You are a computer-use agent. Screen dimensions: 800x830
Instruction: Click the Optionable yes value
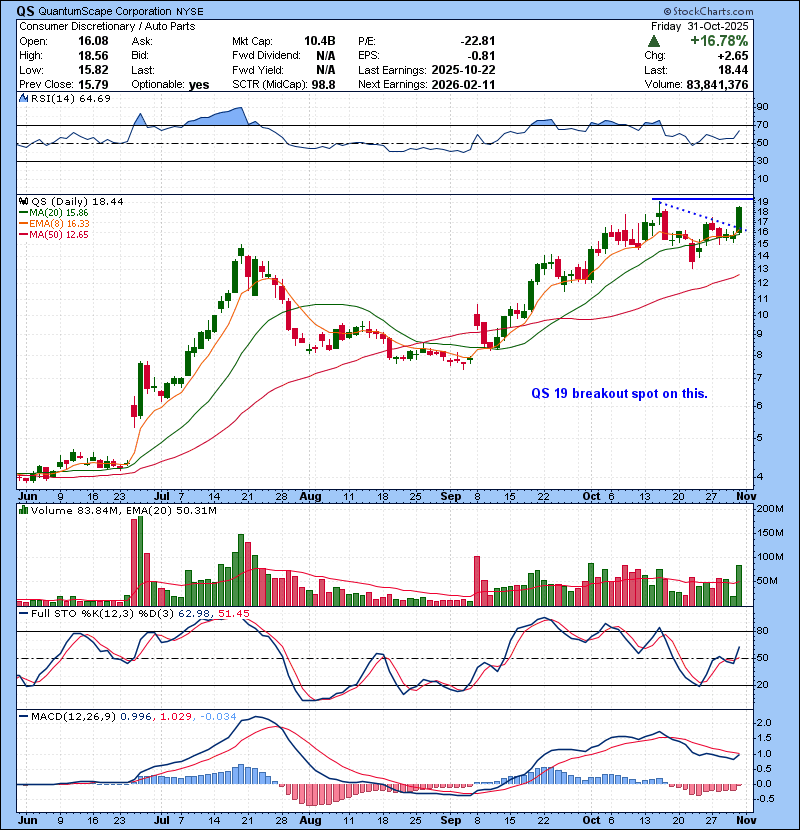click(199, 85)
